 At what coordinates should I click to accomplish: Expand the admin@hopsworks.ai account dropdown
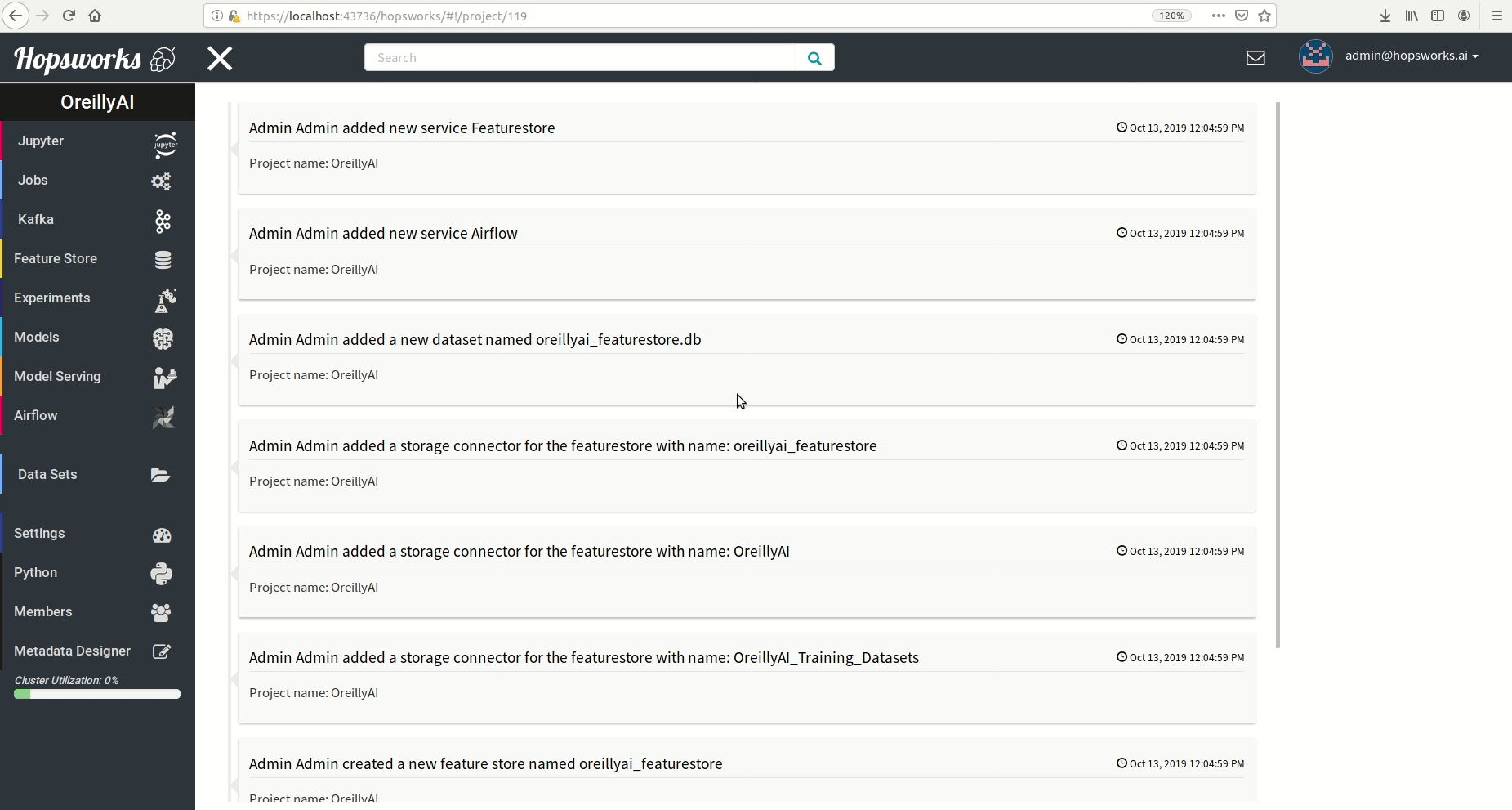1411,56
